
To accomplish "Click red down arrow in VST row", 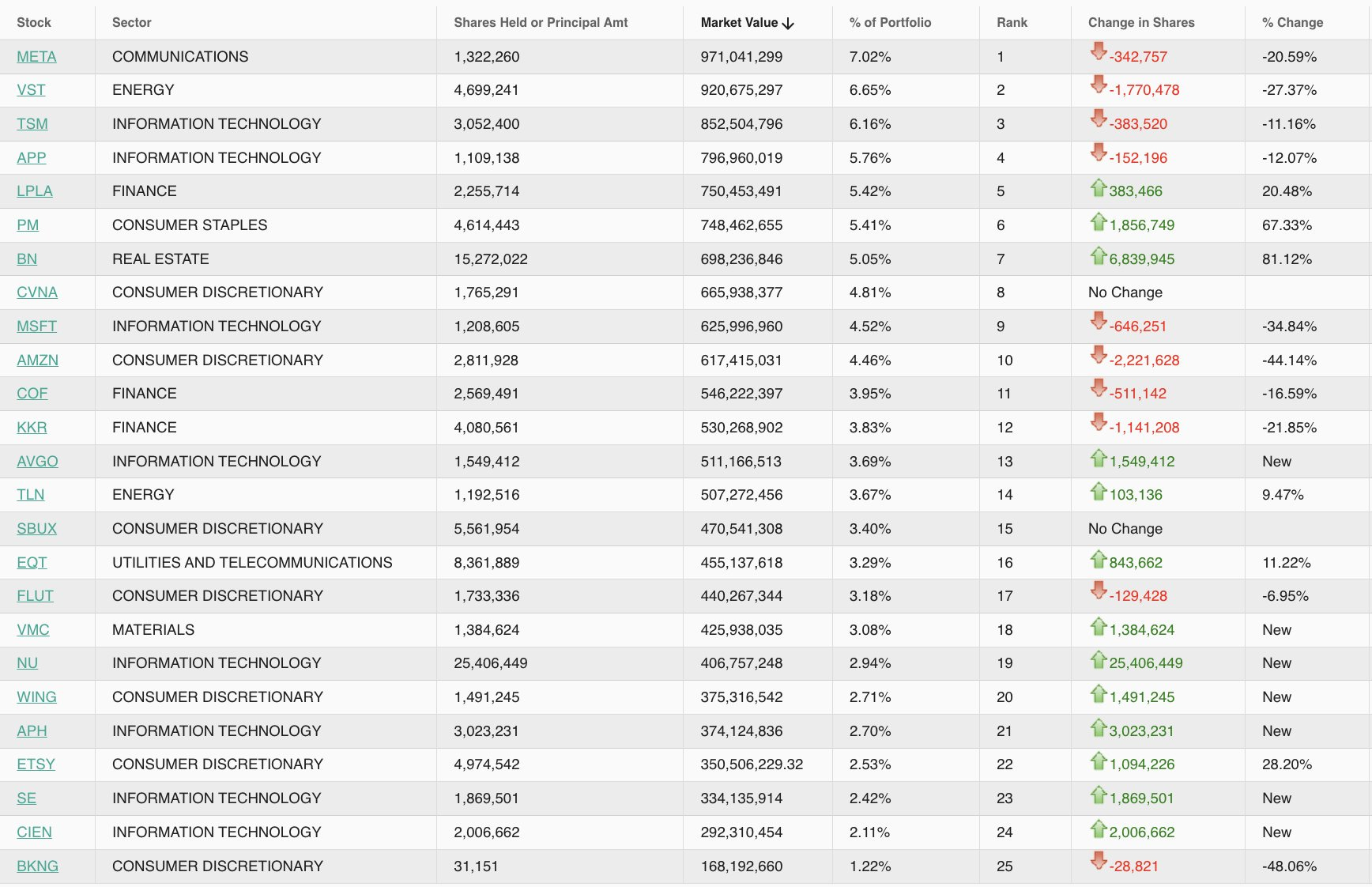I will 1099,85.
